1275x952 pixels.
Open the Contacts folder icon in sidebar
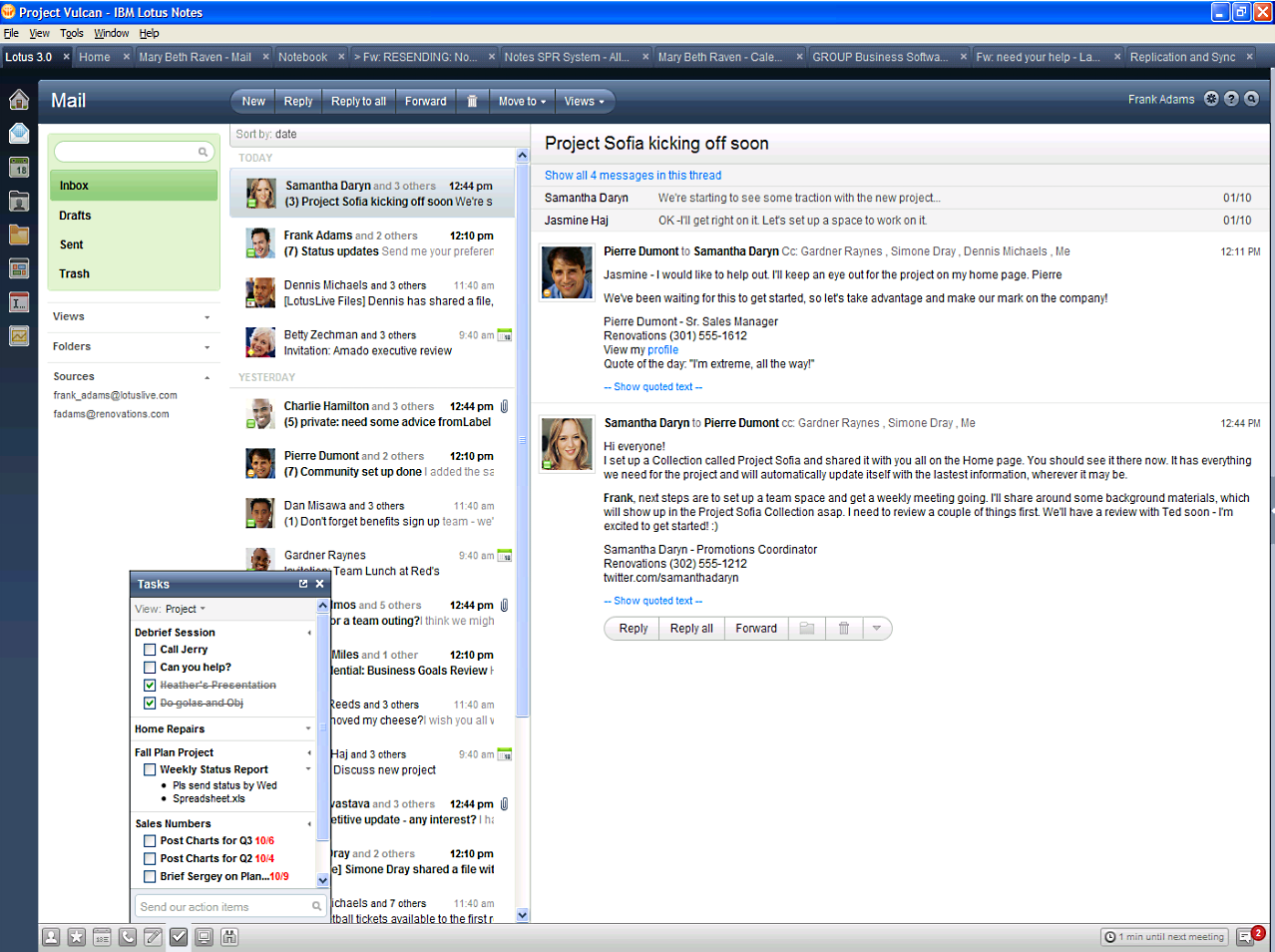coord(19,201)
